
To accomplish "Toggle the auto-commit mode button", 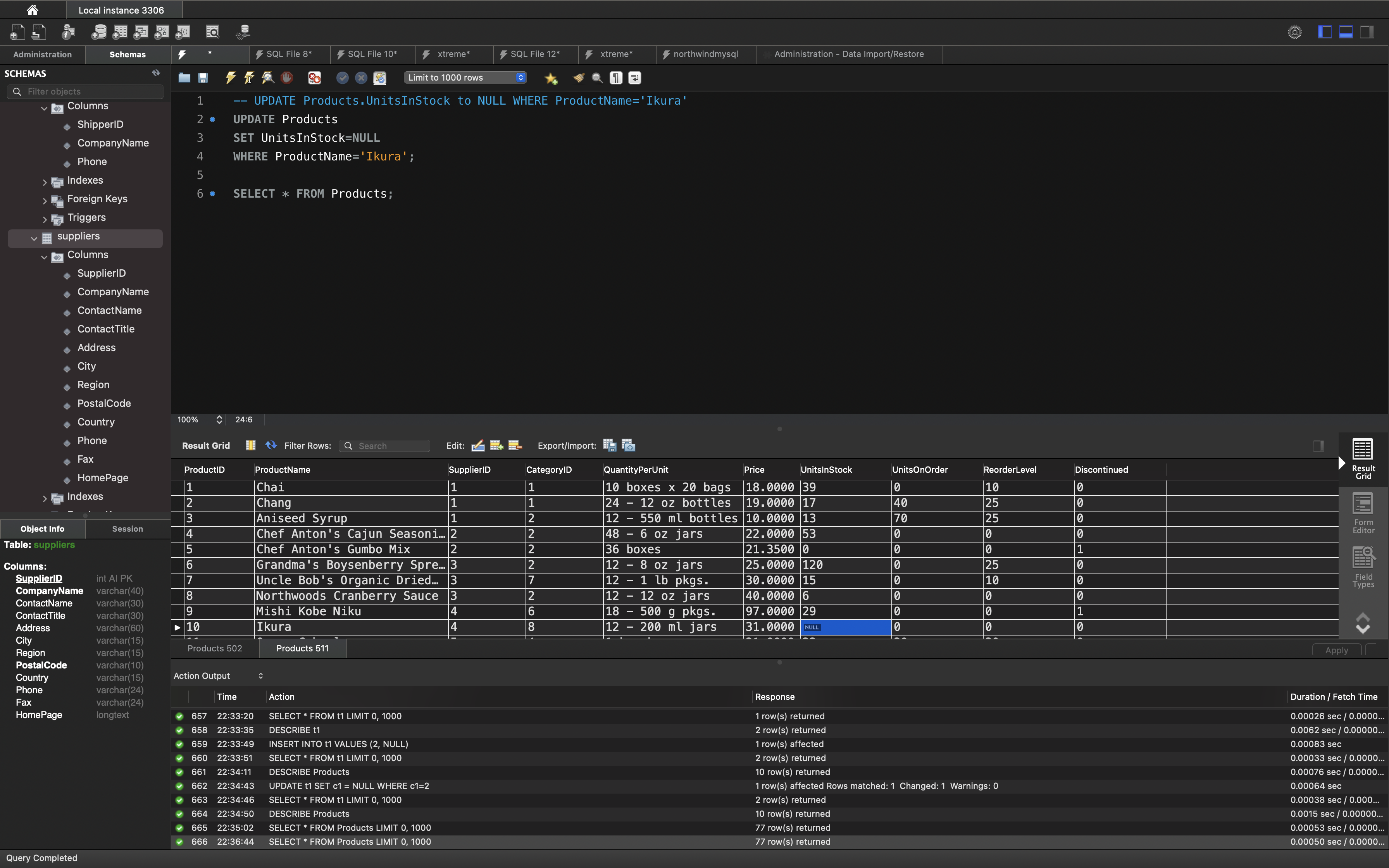I will (380, 77).
